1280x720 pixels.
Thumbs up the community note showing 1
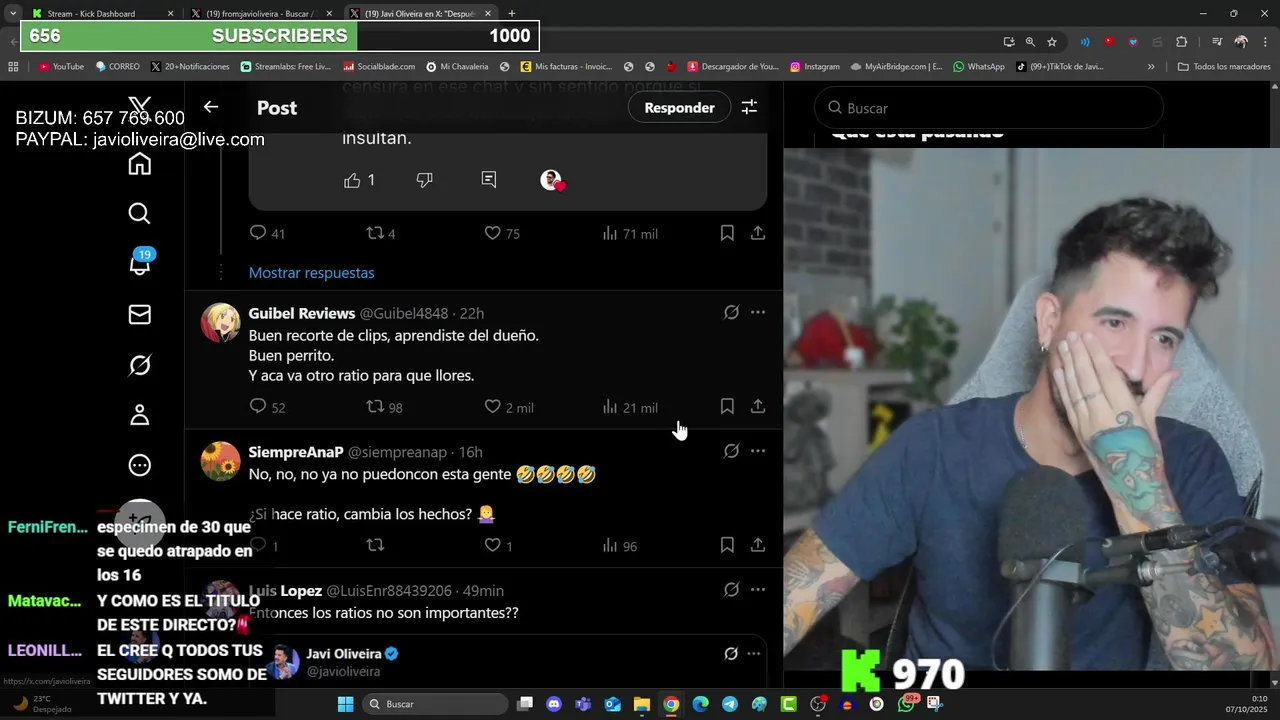pos(359,180)
